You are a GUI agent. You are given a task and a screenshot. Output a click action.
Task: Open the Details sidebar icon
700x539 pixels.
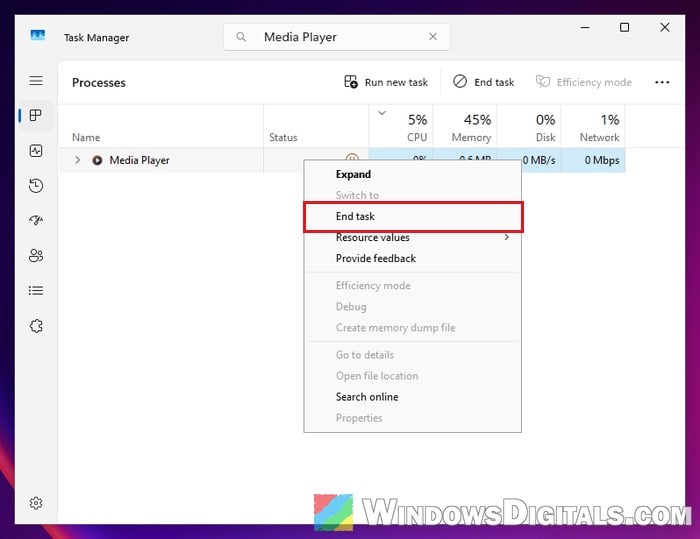pos(36,291)
